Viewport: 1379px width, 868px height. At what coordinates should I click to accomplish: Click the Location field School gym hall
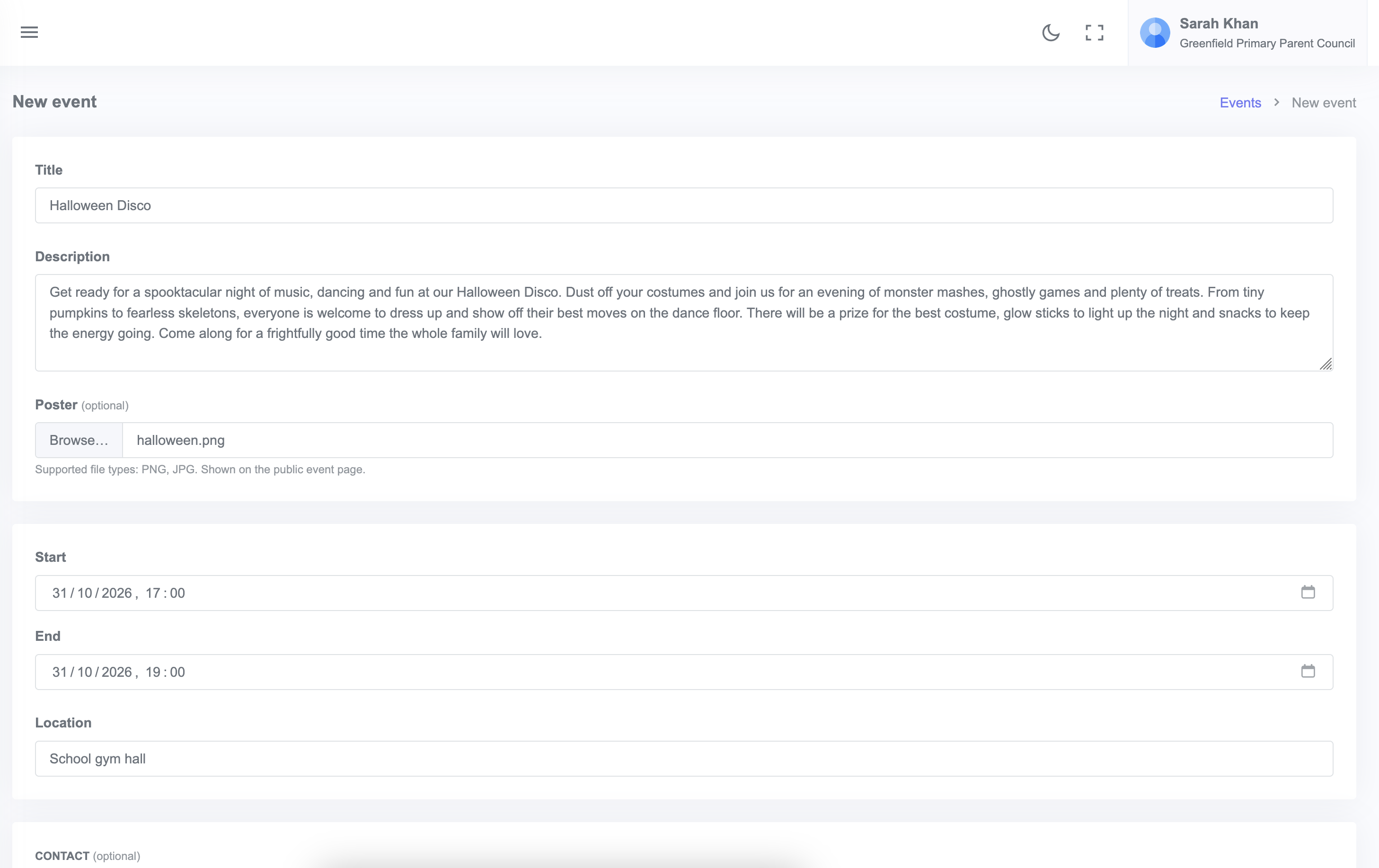coord(684,759)
